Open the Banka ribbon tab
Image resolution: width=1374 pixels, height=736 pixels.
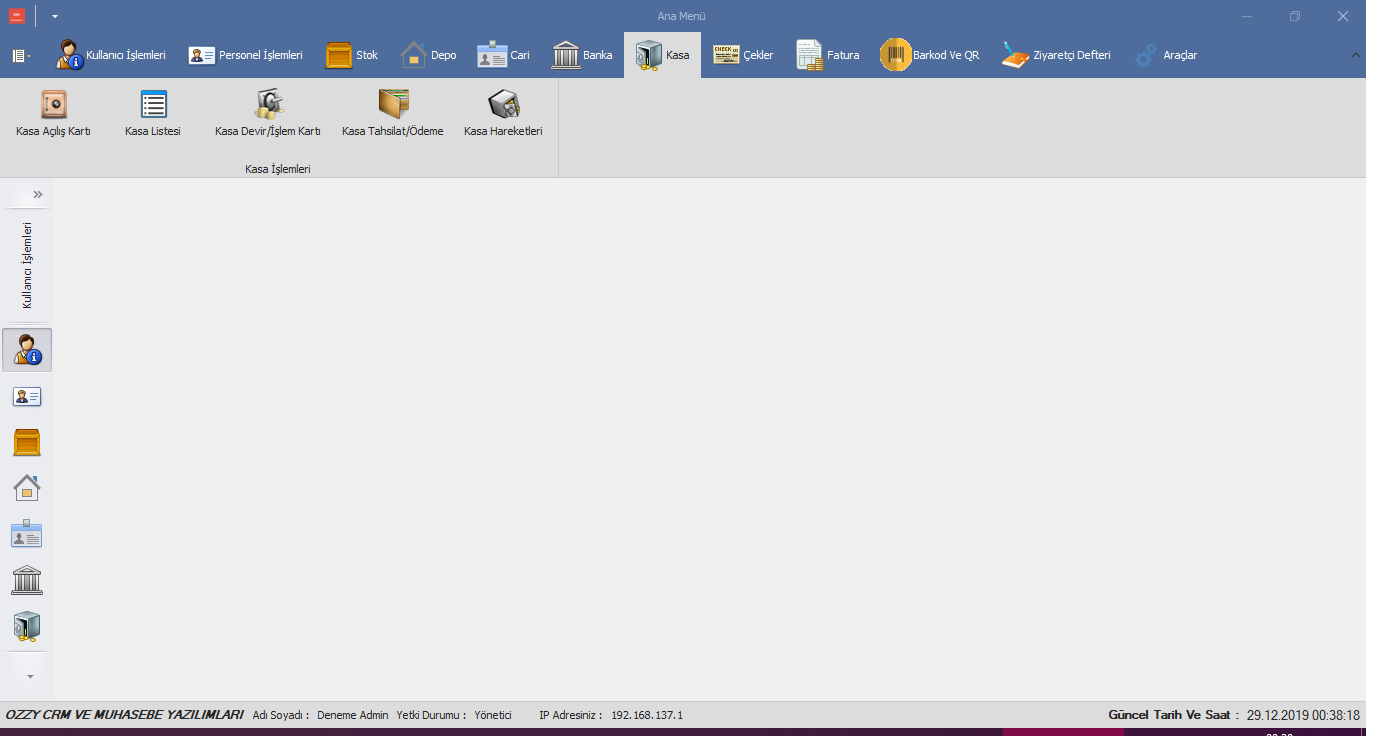tap(582, 55)
